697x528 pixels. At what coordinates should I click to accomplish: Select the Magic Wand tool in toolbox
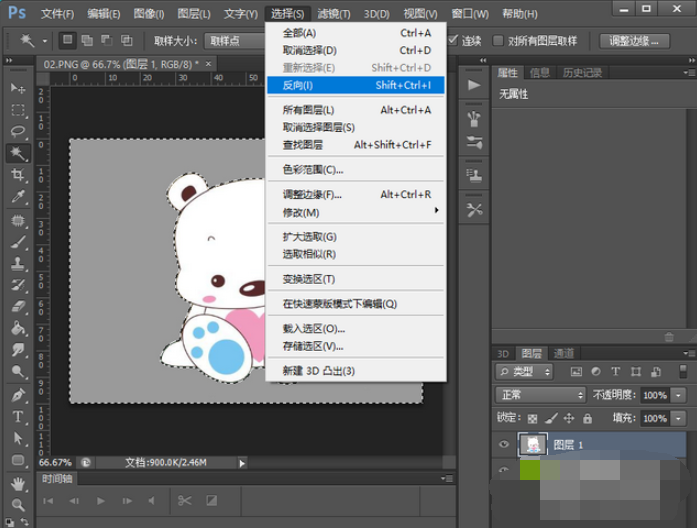[x=18, y=153]
